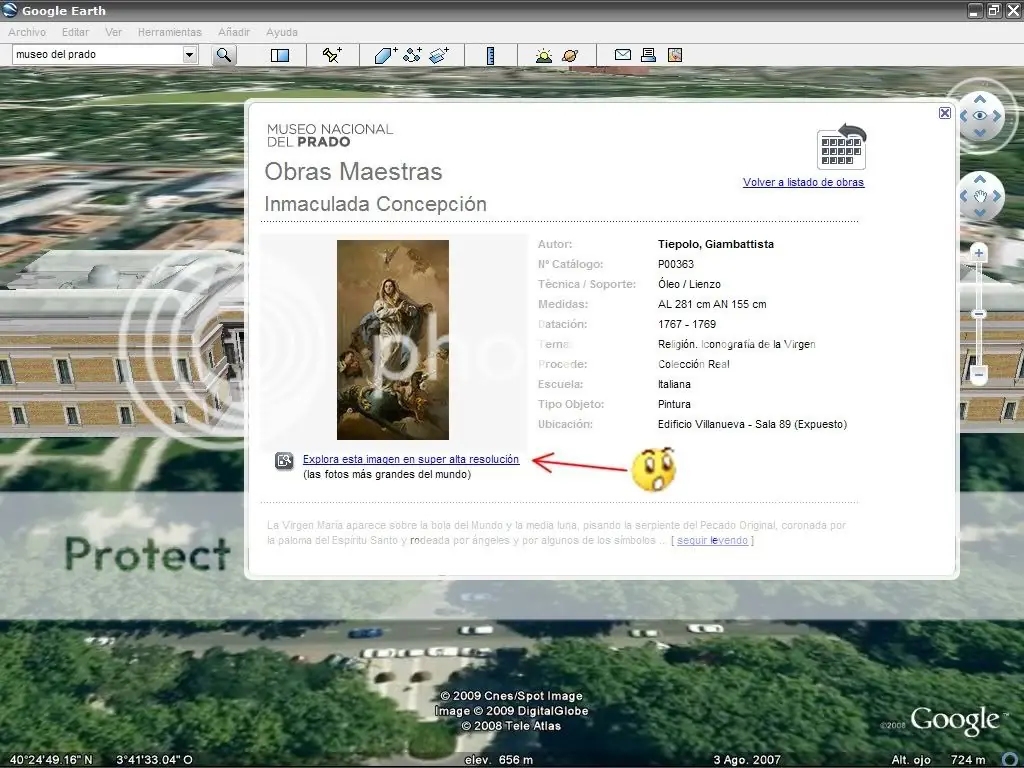The width and height of the screenshot is (1024, 768).
Task: Click location 'Edificio Villanueva - Sala 89 (Expuesto)'
Action: pos(752,424)
